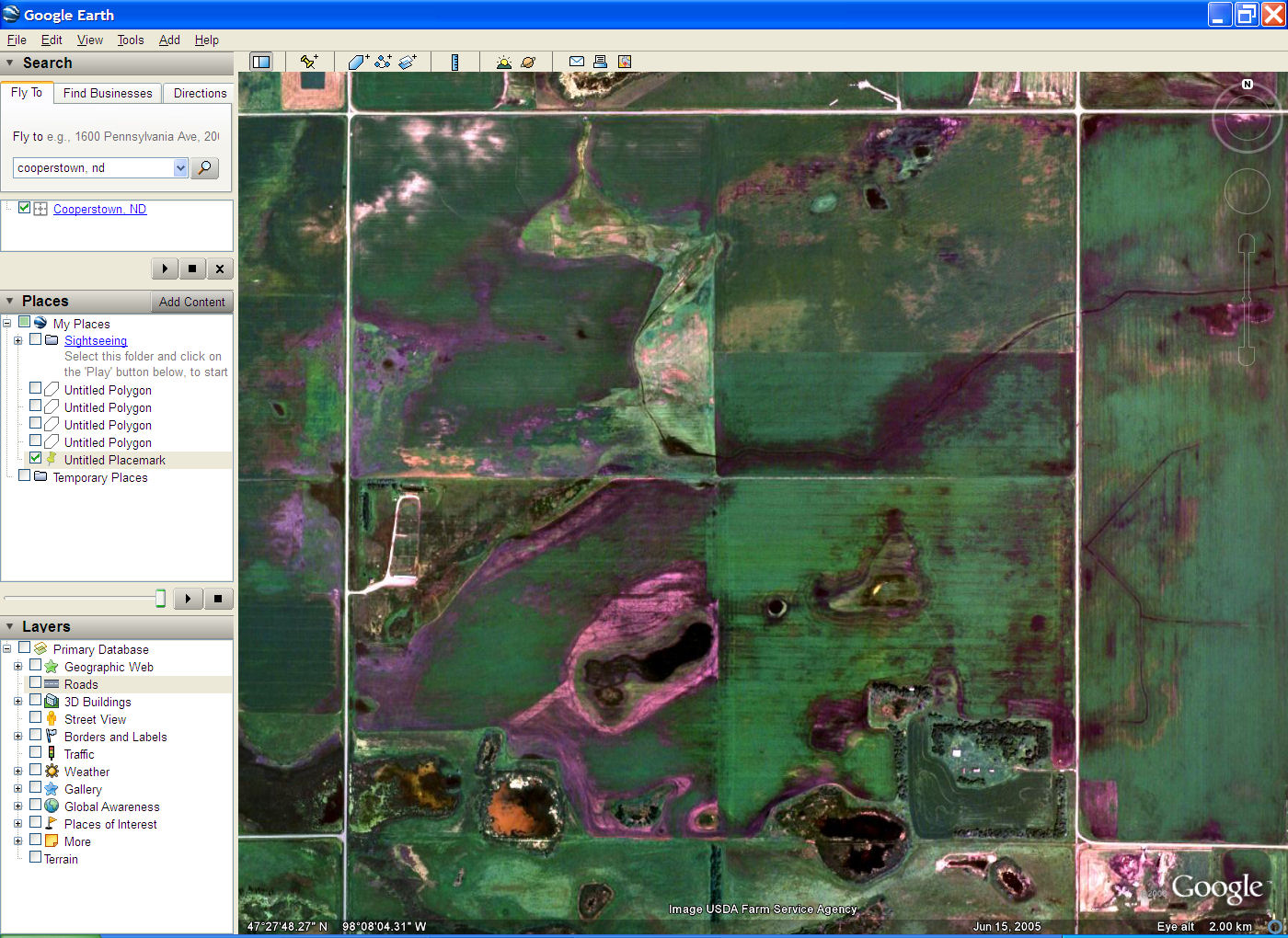
Task: Click the north N compass marker
Action: point(1248,85)
